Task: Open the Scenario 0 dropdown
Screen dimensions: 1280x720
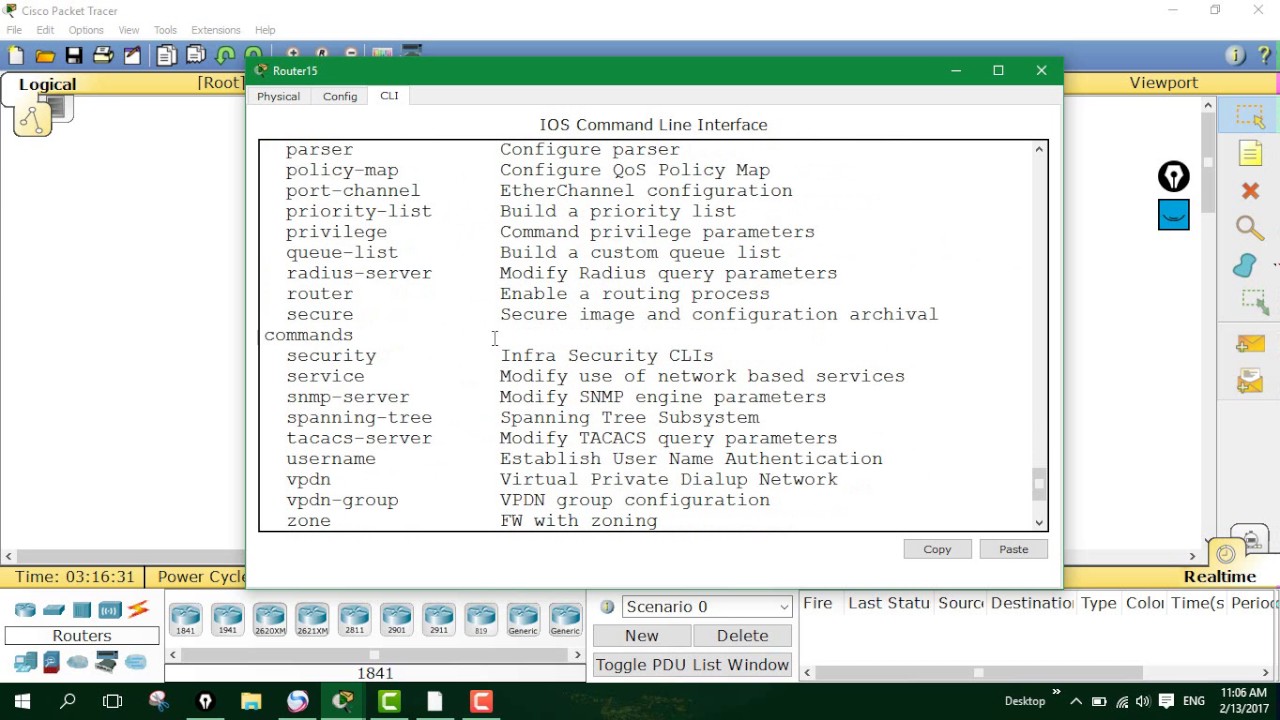Action: point(706,607)
